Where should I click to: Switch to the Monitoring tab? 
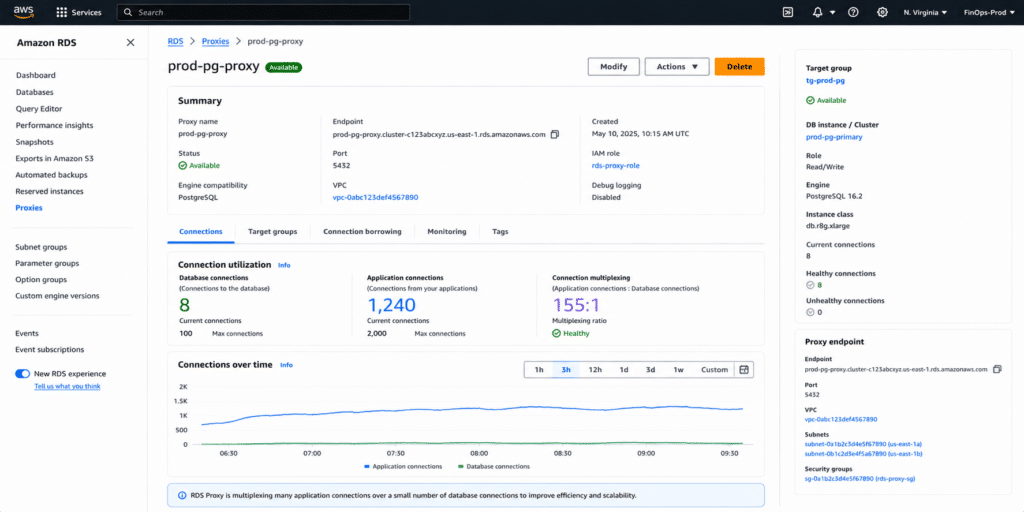(447, 232)
